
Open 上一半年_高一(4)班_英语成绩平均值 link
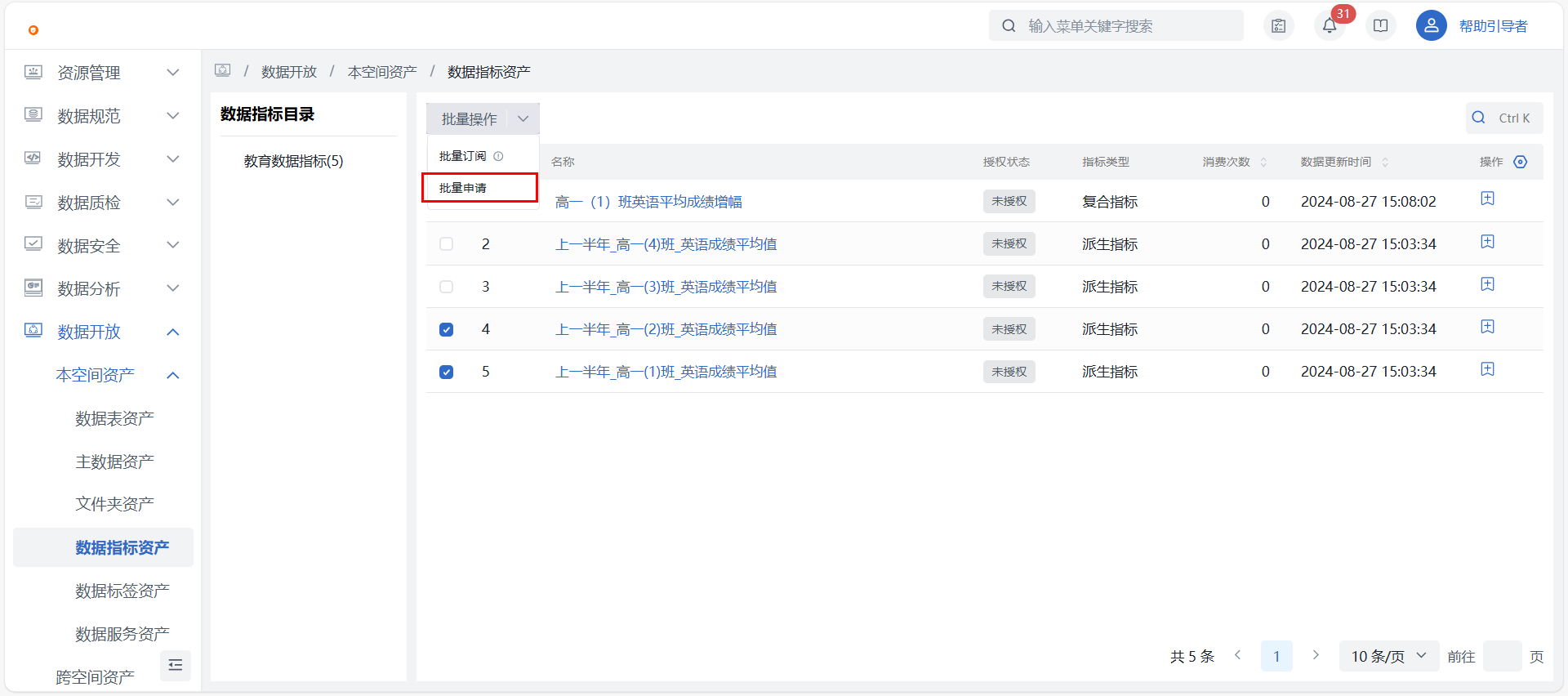coord(666,244)
